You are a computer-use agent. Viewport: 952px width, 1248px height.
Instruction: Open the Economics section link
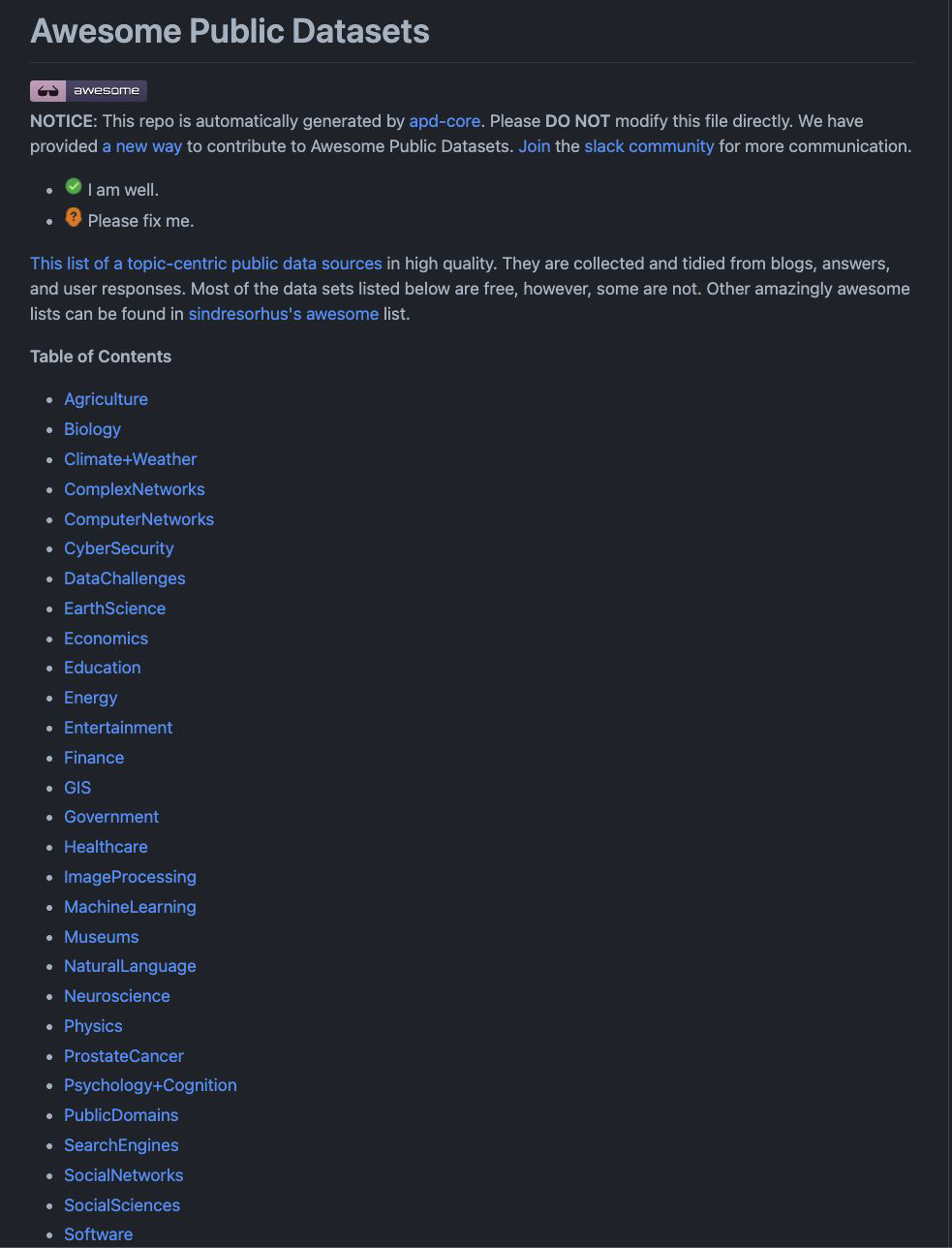(x=106, y=639)
